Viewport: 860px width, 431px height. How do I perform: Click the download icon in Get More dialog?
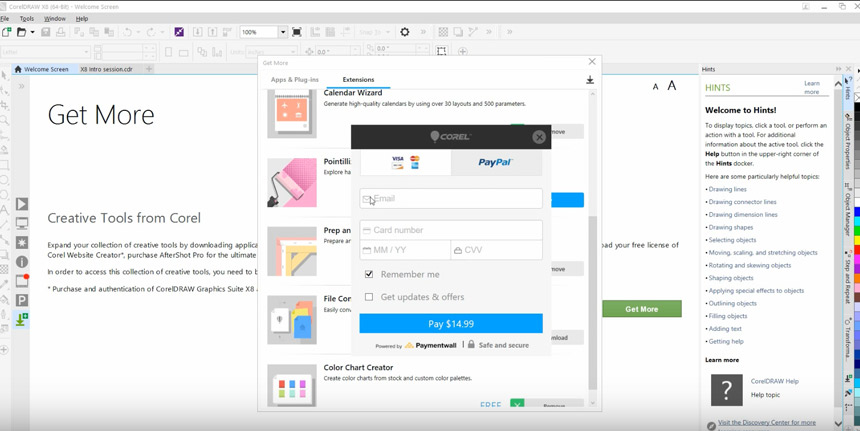[590, 80]
